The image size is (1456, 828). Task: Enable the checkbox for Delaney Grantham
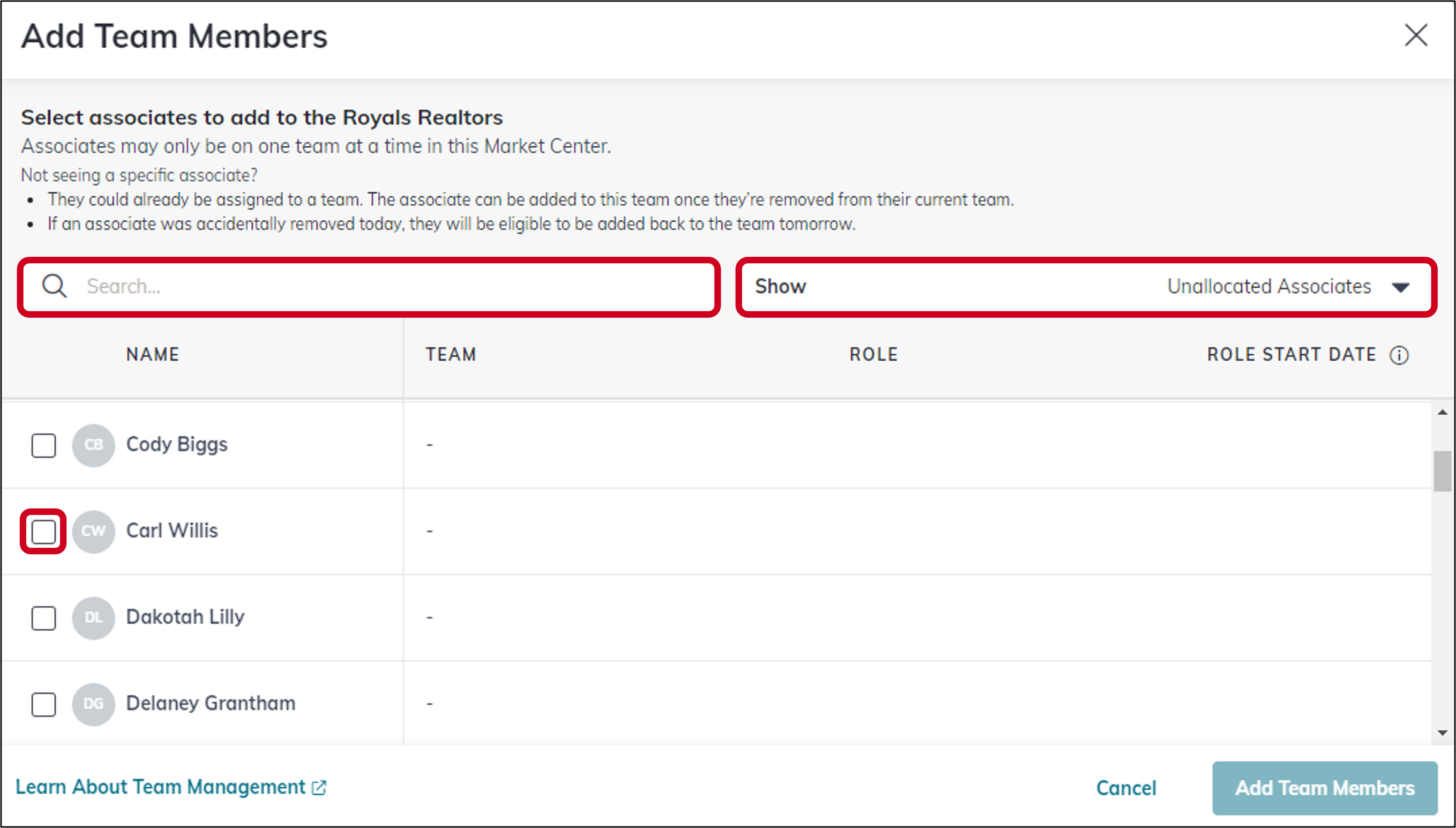point(43,703)
